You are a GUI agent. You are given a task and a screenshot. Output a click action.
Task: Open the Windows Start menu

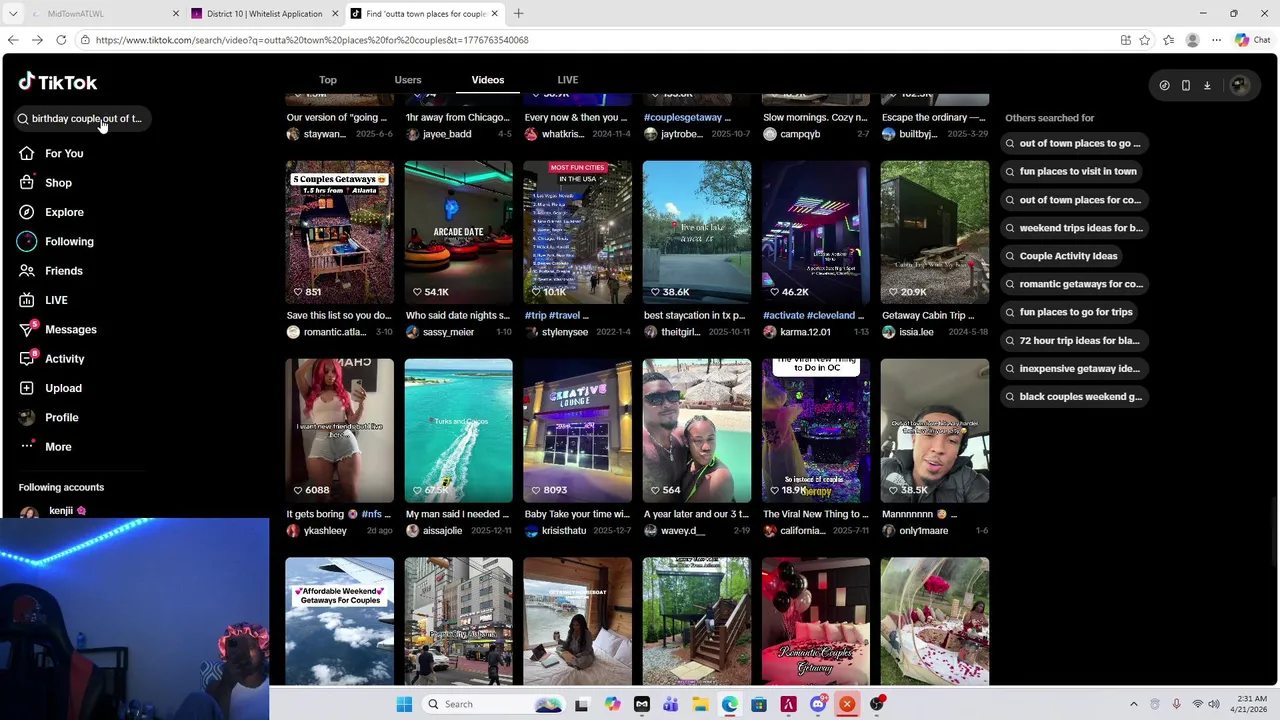pyautogui.click(x=404, y=704)
